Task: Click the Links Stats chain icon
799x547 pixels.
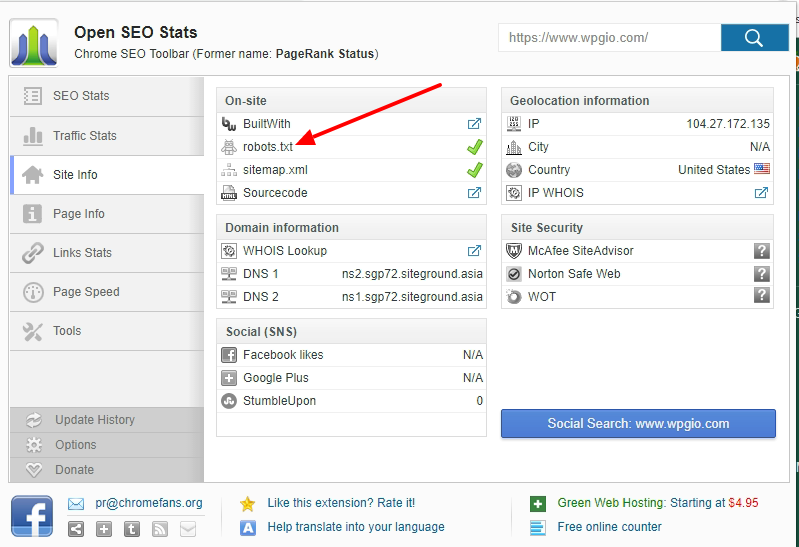Action: (x=33, y=253)
